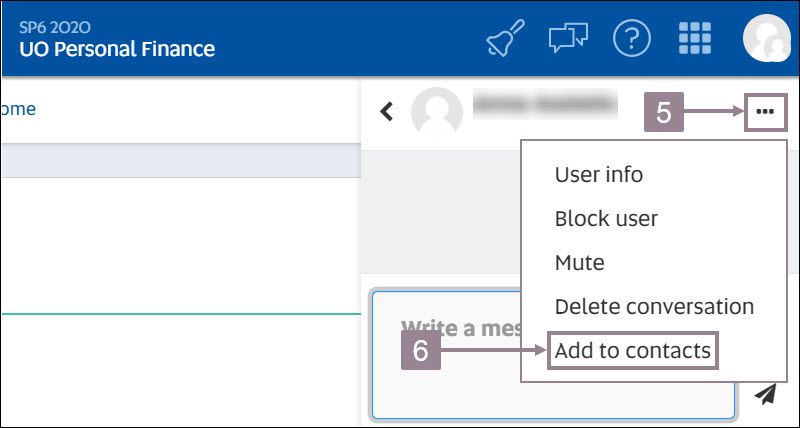Viewport: 800px width, 428px height.
Task: Send message with paper plane icon
Action: tap(765, 394)
